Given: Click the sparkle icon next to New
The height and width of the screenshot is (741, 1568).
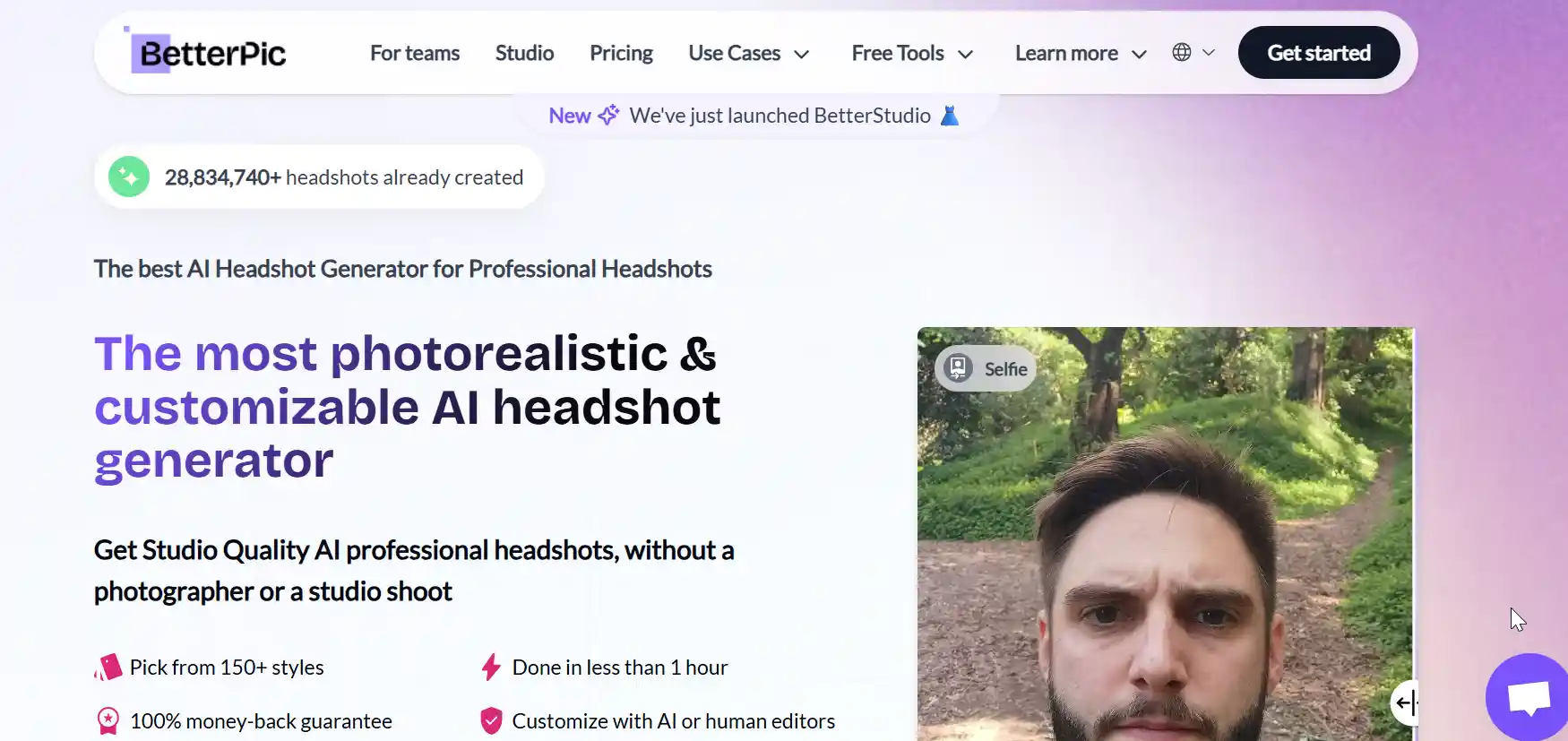Looking at the screenshot, I should click(x=608, y=115).
